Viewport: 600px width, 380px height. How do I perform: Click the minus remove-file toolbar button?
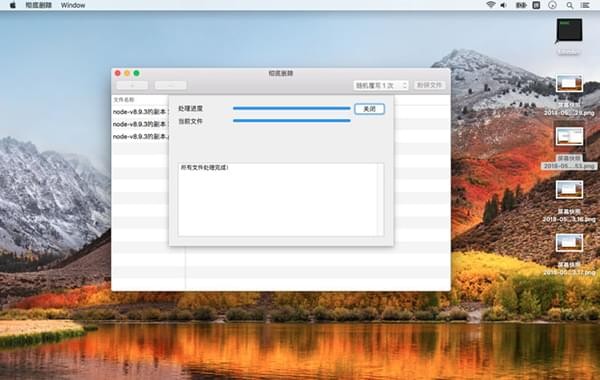(x=171, y=85)
